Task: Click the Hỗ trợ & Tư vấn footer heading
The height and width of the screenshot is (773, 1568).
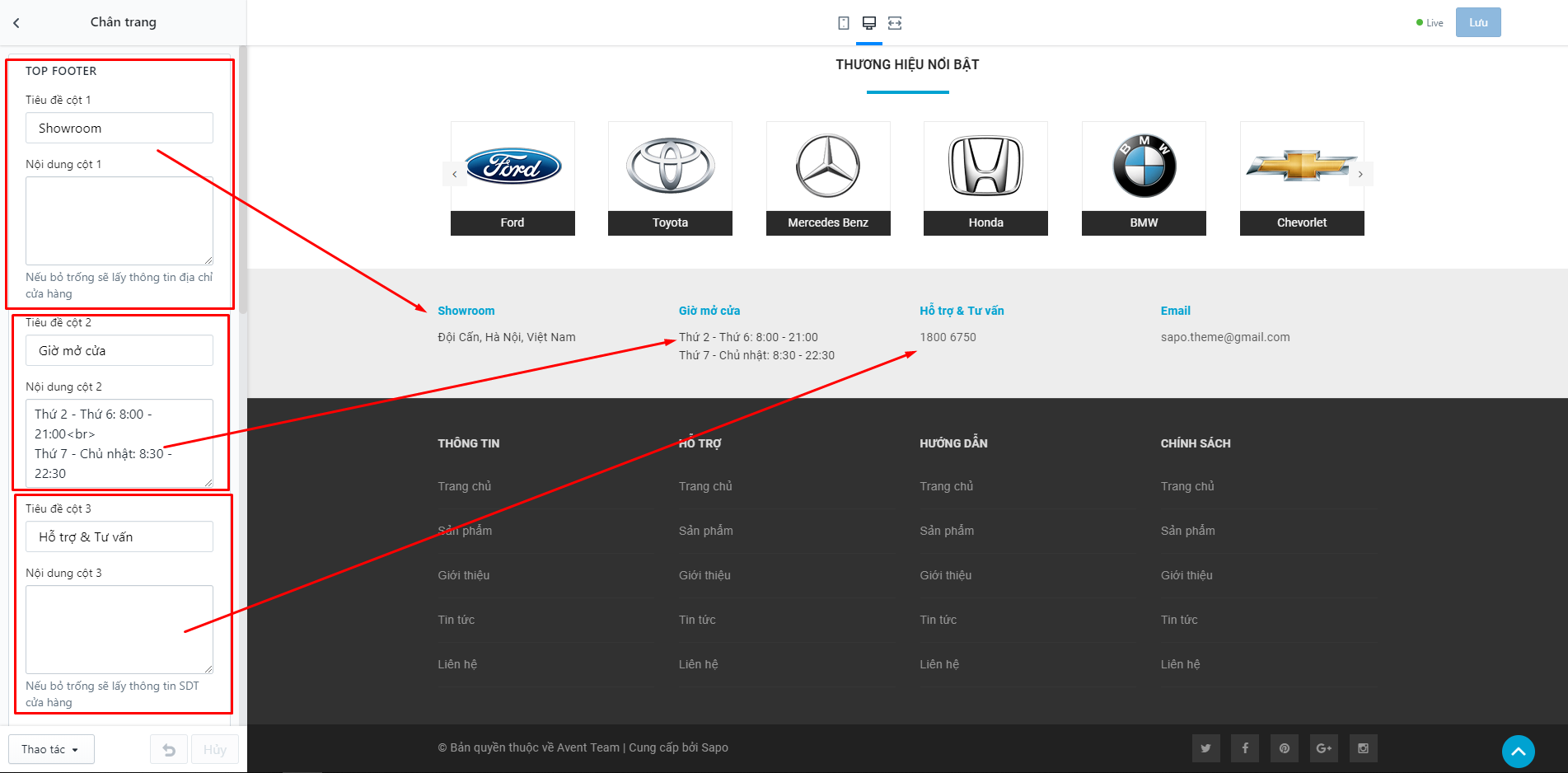Action: point(962,311)
